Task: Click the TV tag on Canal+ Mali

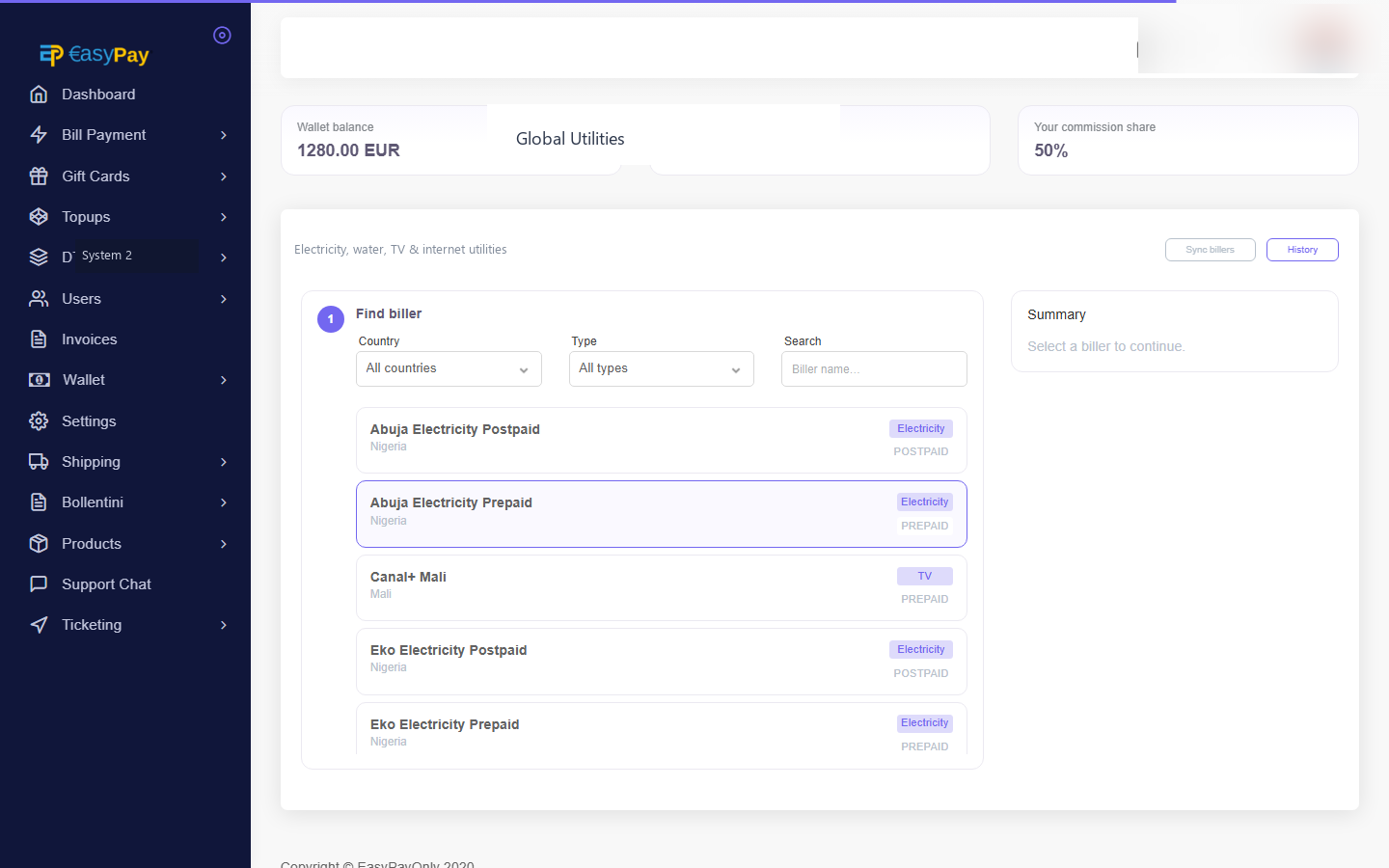Action: click(x=925, y=576)
